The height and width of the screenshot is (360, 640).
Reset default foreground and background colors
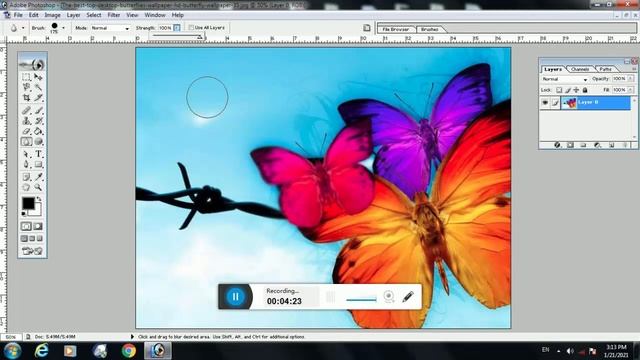click(x=24, y=213)
